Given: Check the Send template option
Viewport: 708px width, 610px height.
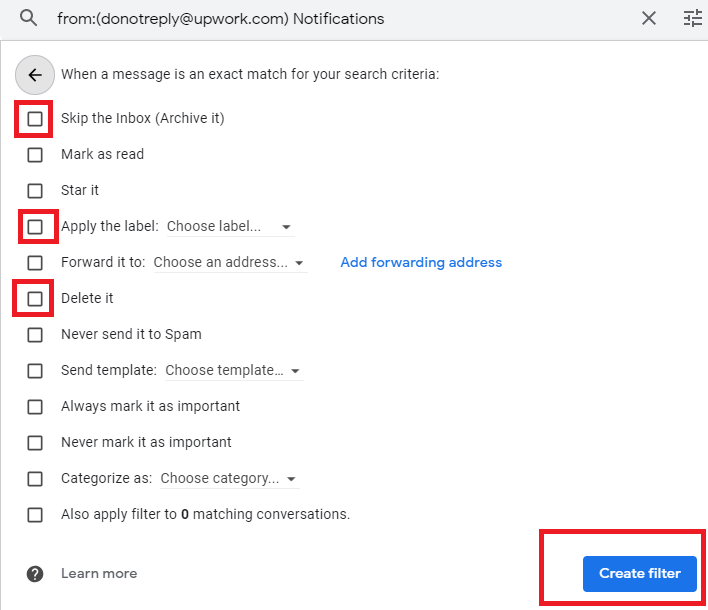Looking at the screenshot, I should tap(35, 371).
